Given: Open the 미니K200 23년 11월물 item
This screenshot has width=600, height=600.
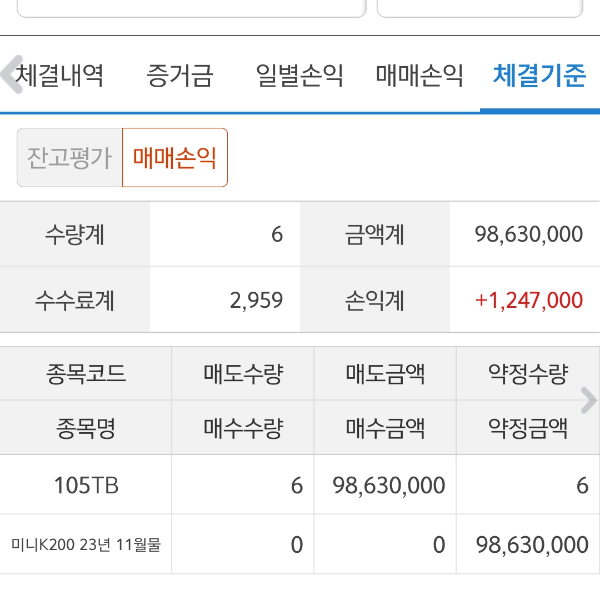Looking at the screenshot, I should pyautogui.click(x=86, y=545).
